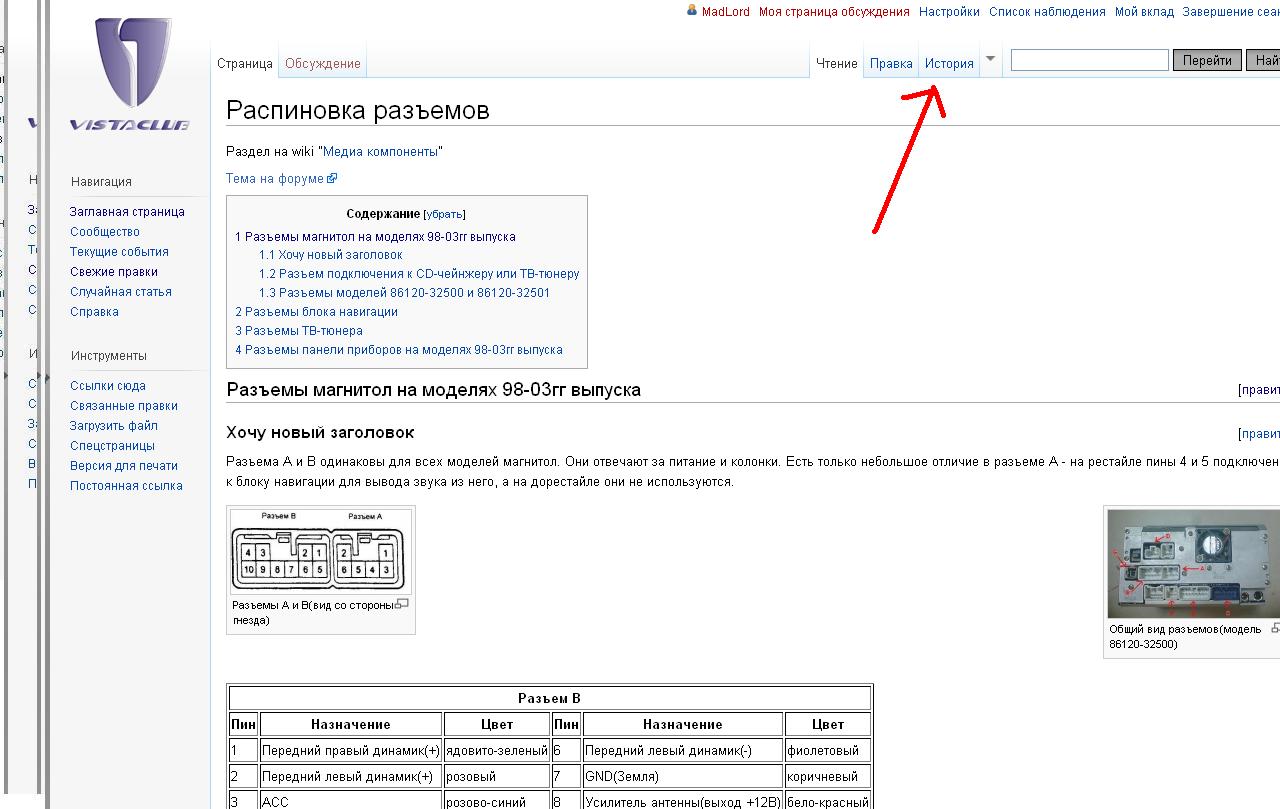The image size is (1280, 809).
Task: Collapse the table of contents with убрать
Action: 444,214
